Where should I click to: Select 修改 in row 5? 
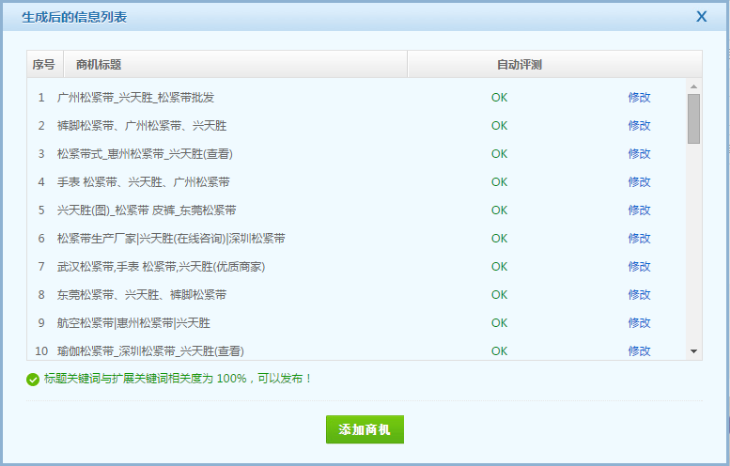click(x=639, y=210)
